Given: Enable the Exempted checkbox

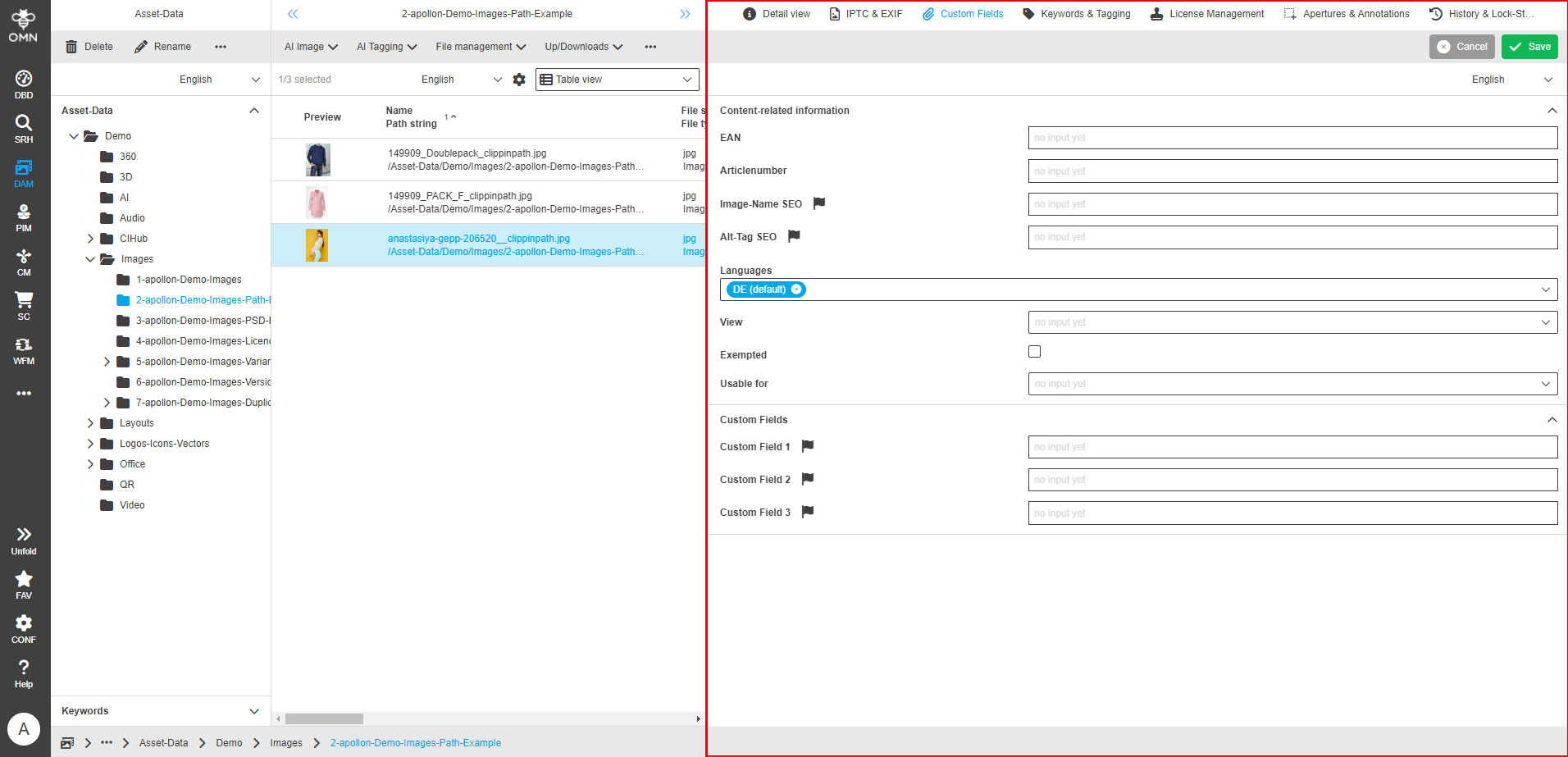Looking at the screenshot, I should pos(1034,351).
